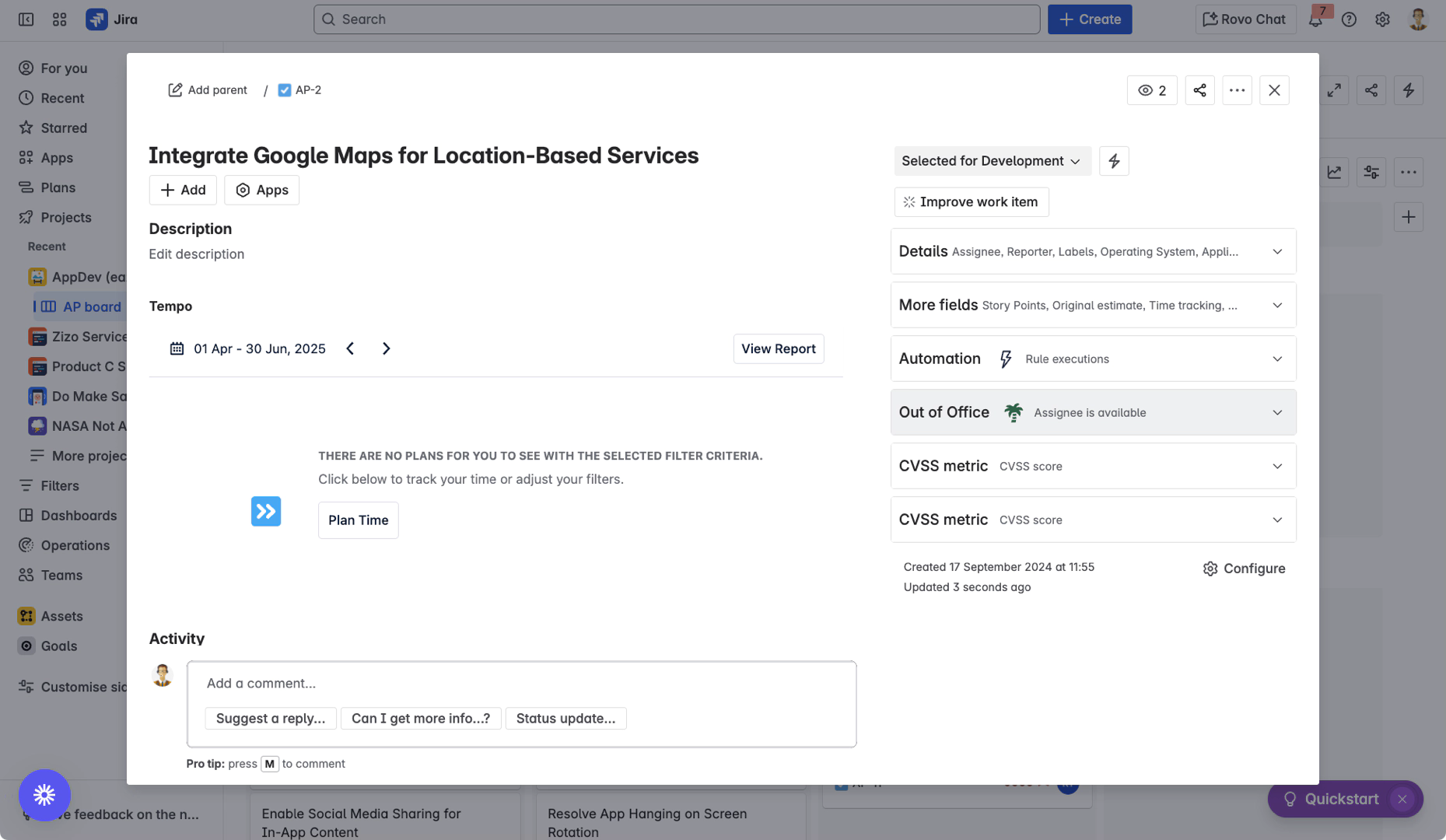Expand the Details section
This screenshot has height=840, width=1446.
(1092, 251)
